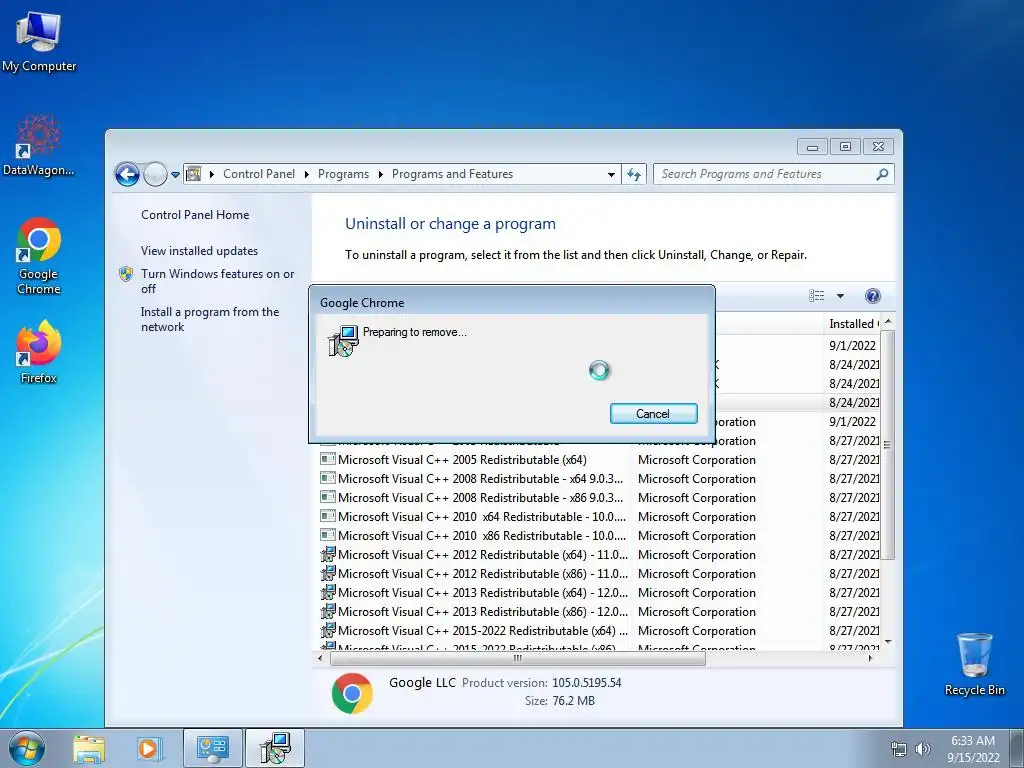Image resolution: width=1024 pixels, height=768 pixels.
Task: Select Programs and Features breadcrumb
Action: (x=453, y=174)
